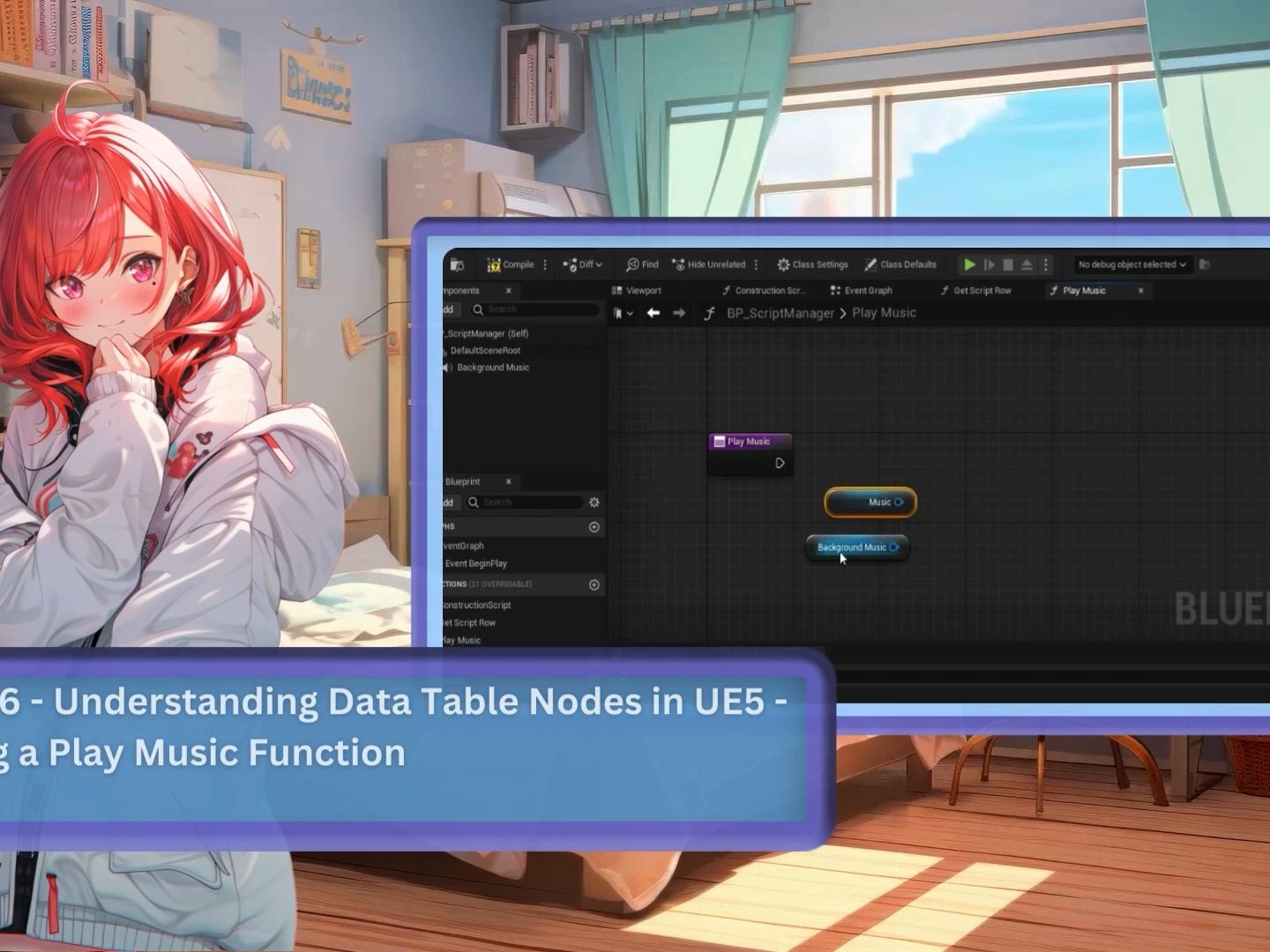Screen dimensions: 1270x952
Task: Open the Compile options menu dots
Action: coord(545,264)
